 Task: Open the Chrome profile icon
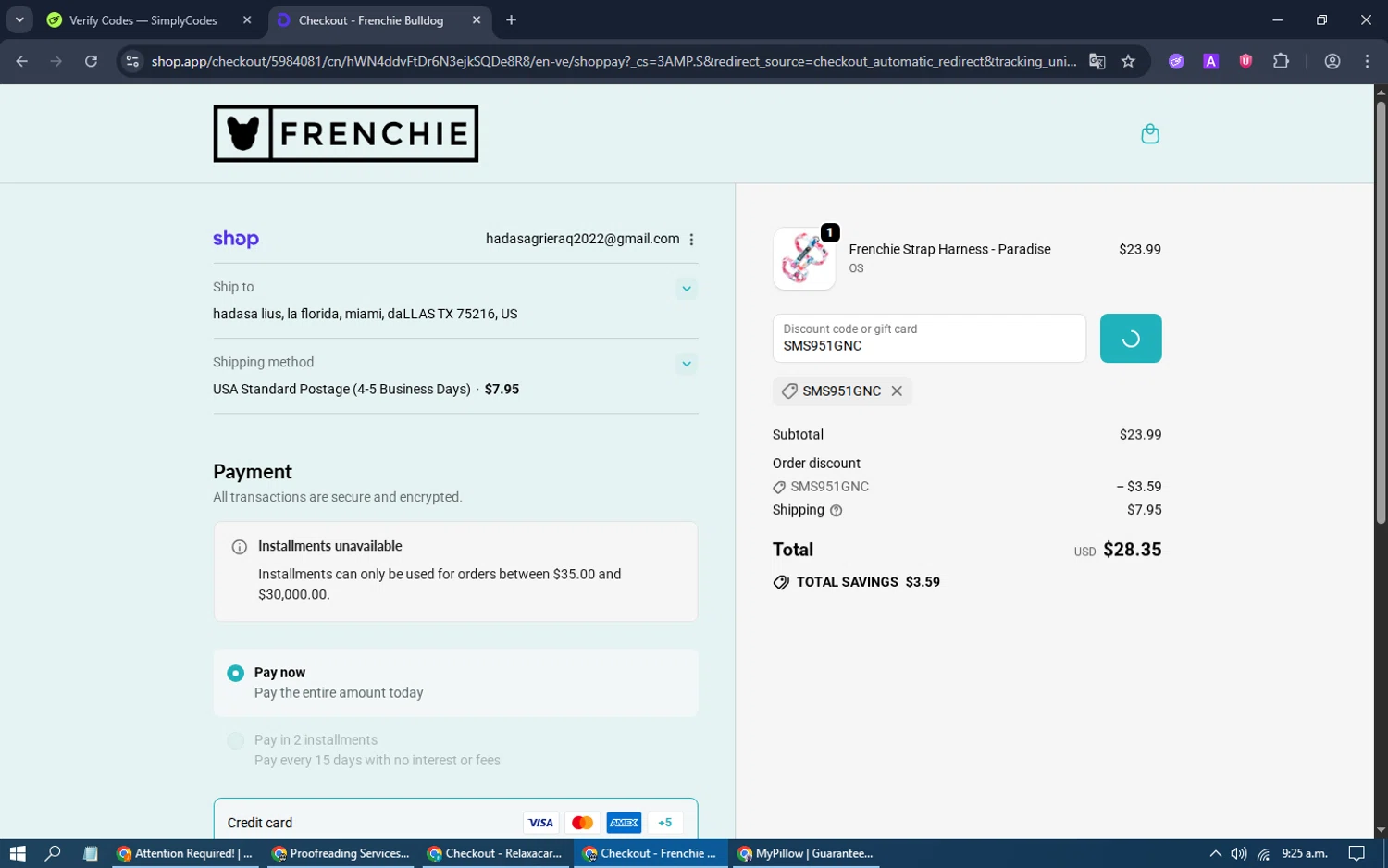(x=1332, y=61)
